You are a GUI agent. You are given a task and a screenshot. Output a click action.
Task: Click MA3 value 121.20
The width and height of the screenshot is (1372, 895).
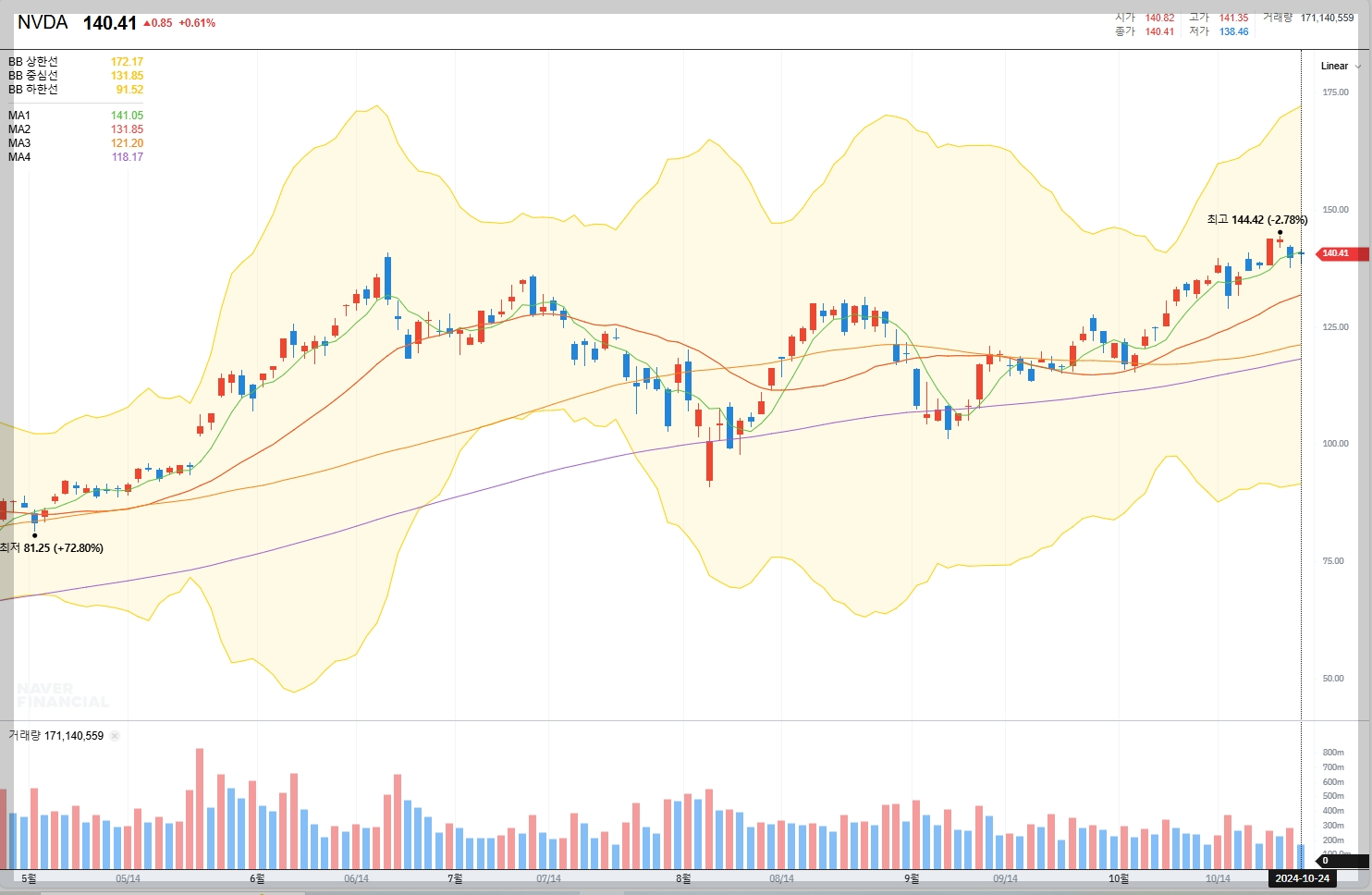pos(127,143)
